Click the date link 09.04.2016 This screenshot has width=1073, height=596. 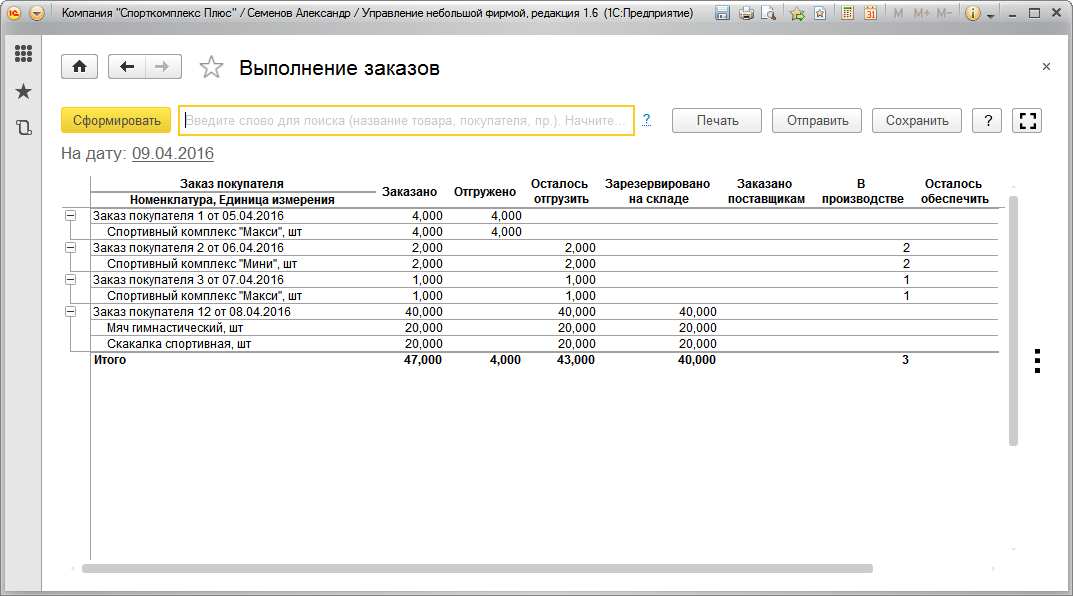[173, 154]
